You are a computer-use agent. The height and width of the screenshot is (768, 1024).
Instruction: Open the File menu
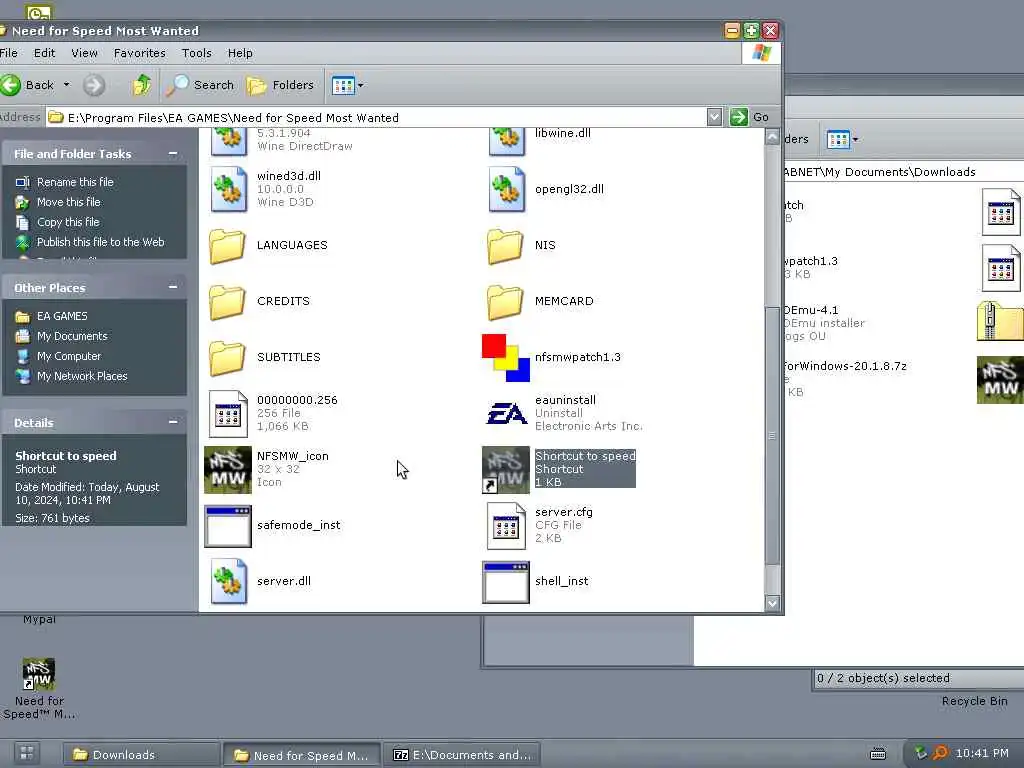[9, 53]
